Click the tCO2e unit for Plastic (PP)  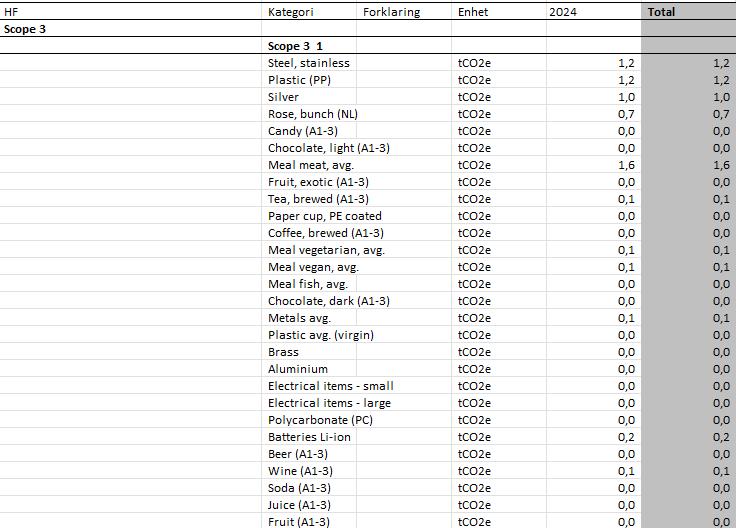[474, 80]
